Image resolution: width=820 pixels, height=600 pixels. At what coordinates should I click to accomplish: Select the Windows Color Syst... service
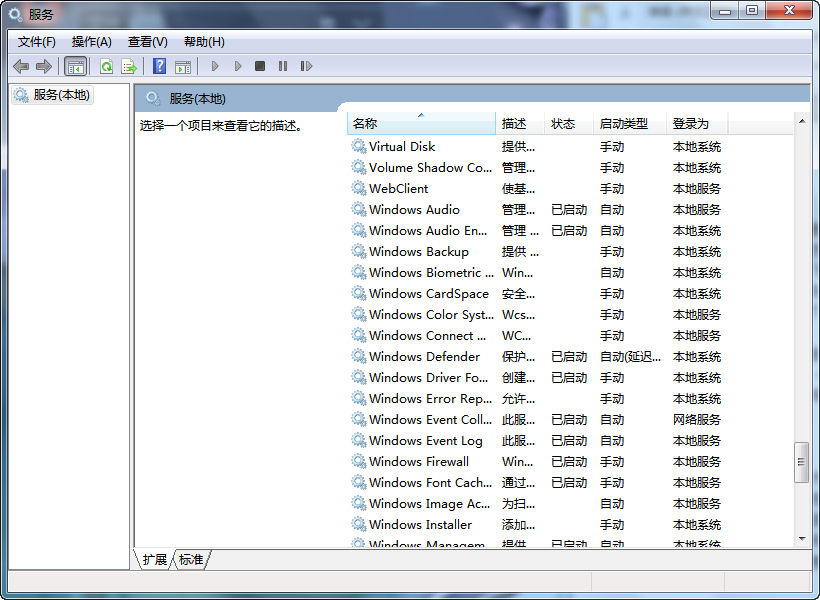431,314
